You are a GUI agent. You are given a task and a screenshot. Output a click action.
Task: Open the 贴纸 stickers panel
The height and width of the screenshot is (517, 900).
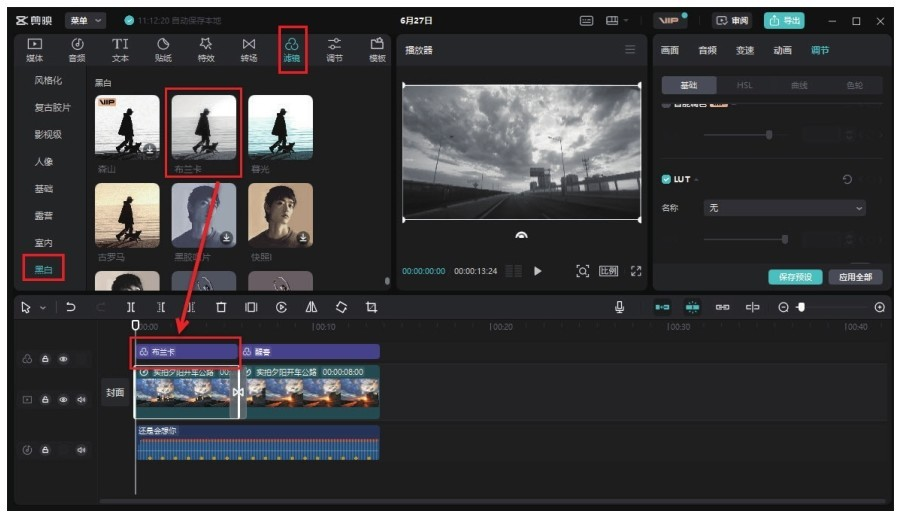point(163,50)
